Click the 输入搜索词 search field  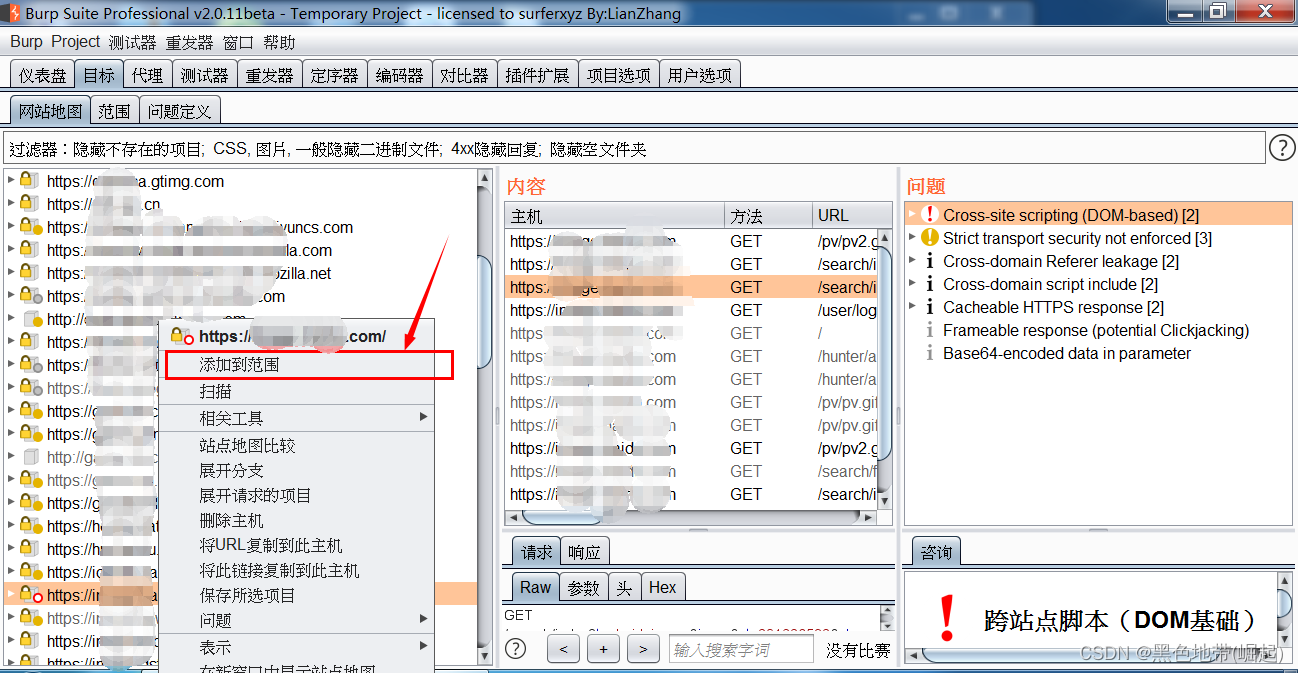[x=741, y=649]
